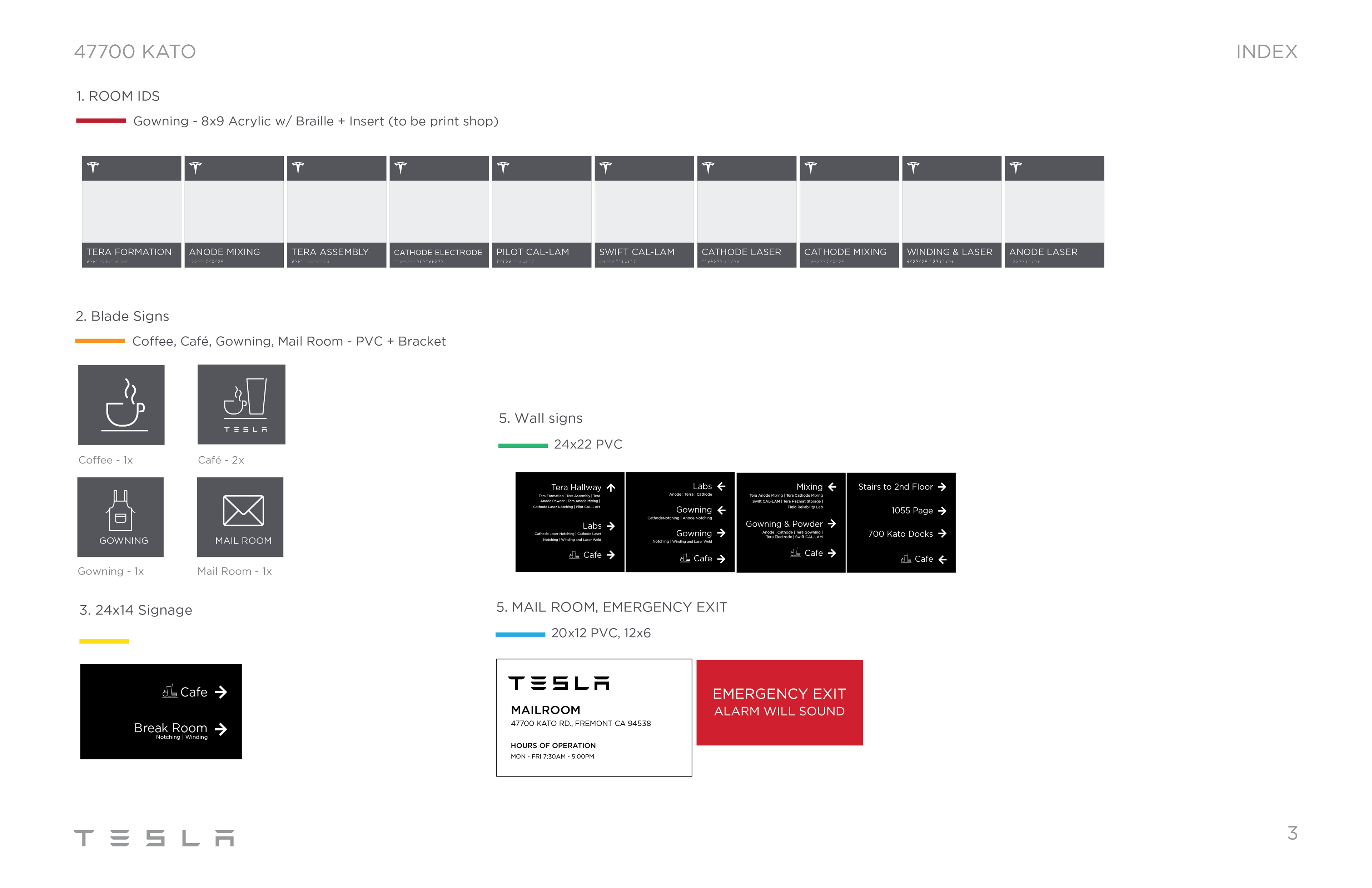Viewport: 1372px width, 888px height.
Task: Click the right arrow beside Cafe on 24x14 sign
Action: click(x=221, y=692)
